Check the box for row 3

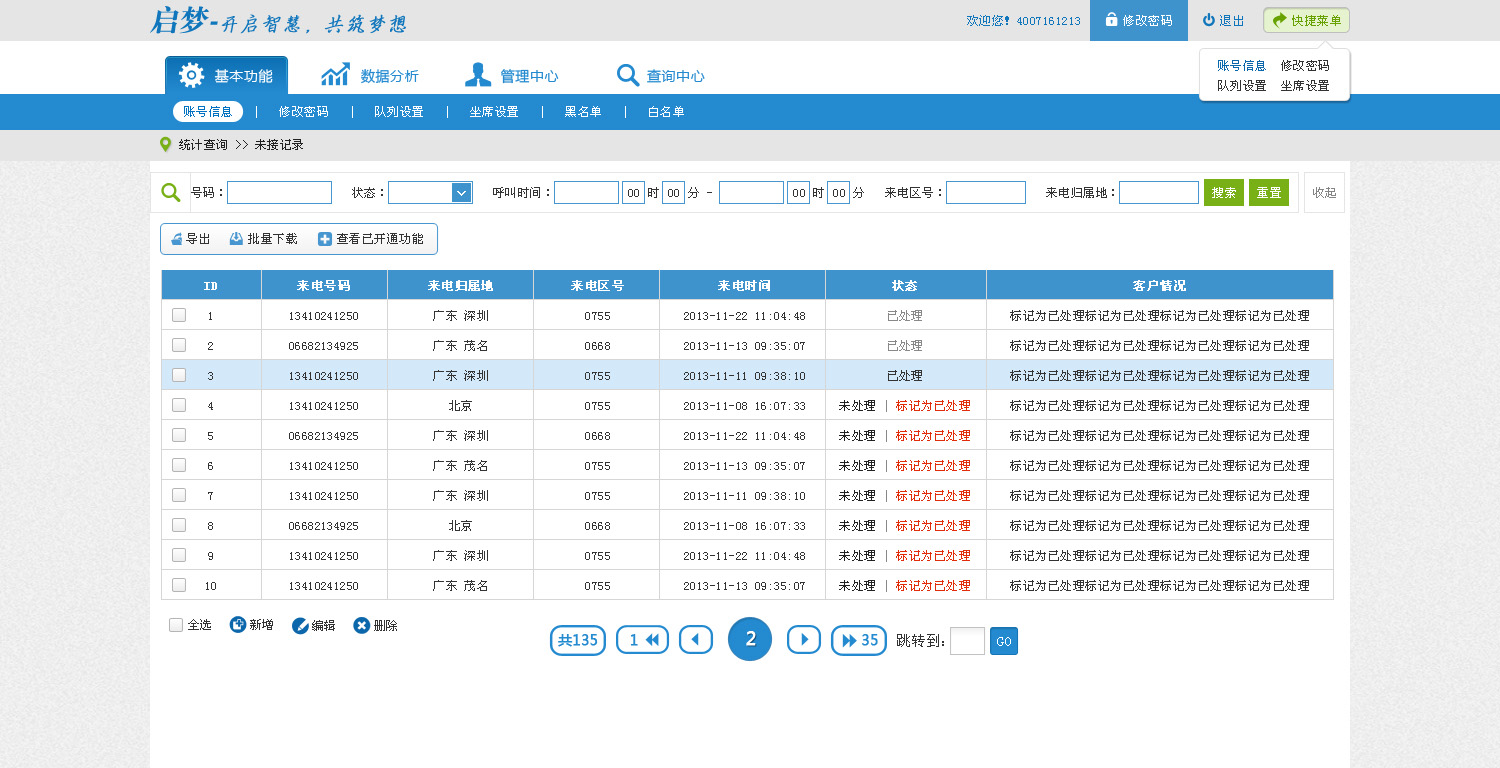(x=179, y=374)
